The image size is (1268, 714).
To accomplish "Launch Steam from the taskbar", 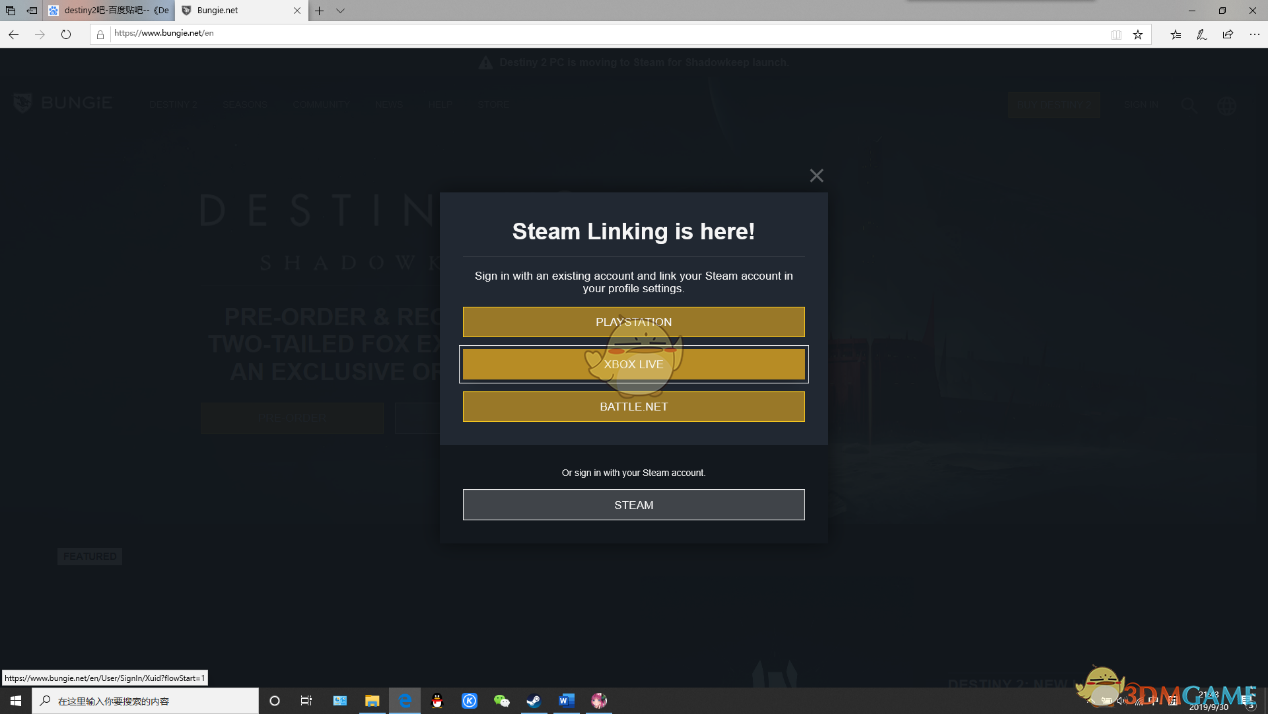I will [534, 701].
